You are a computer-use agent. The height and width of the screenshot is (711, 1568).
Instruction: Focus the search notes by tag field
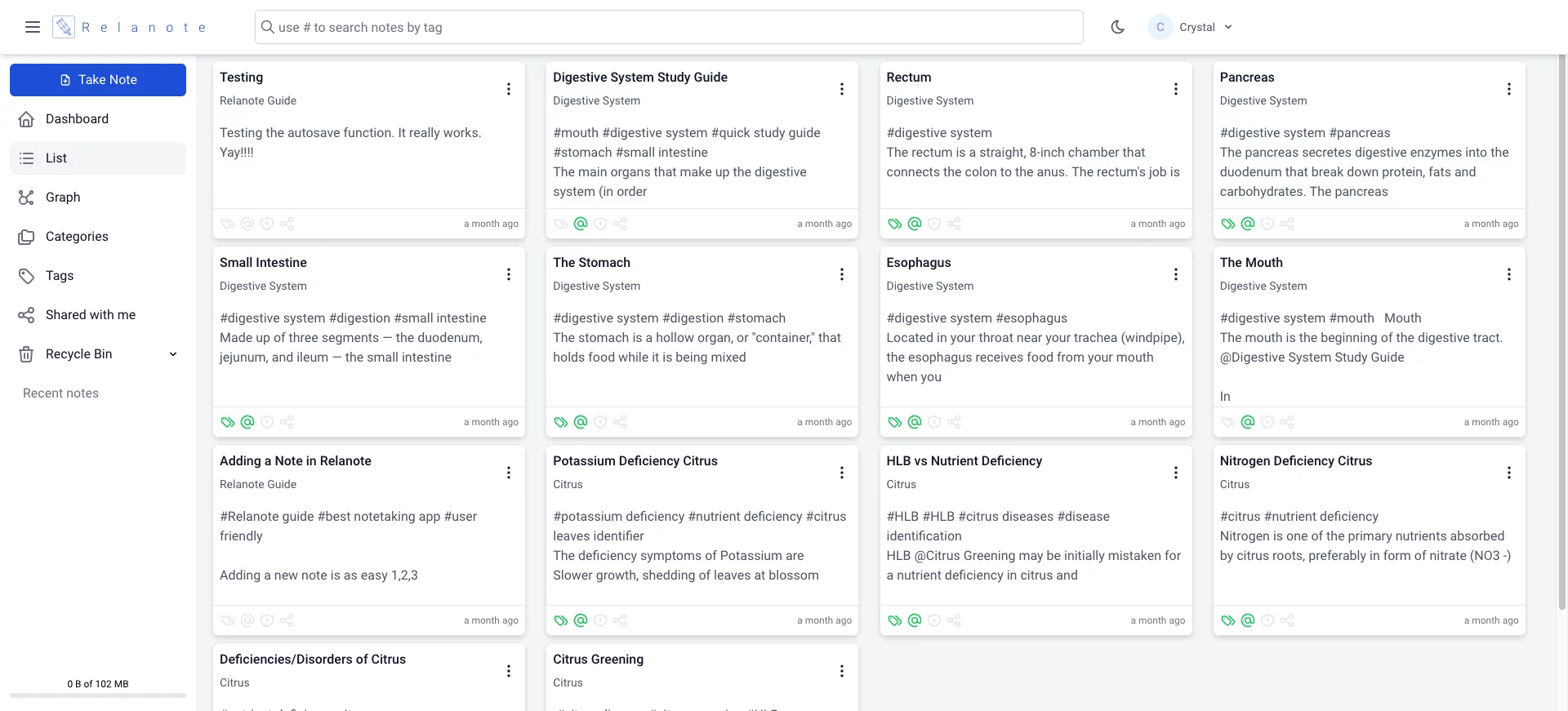670,27
